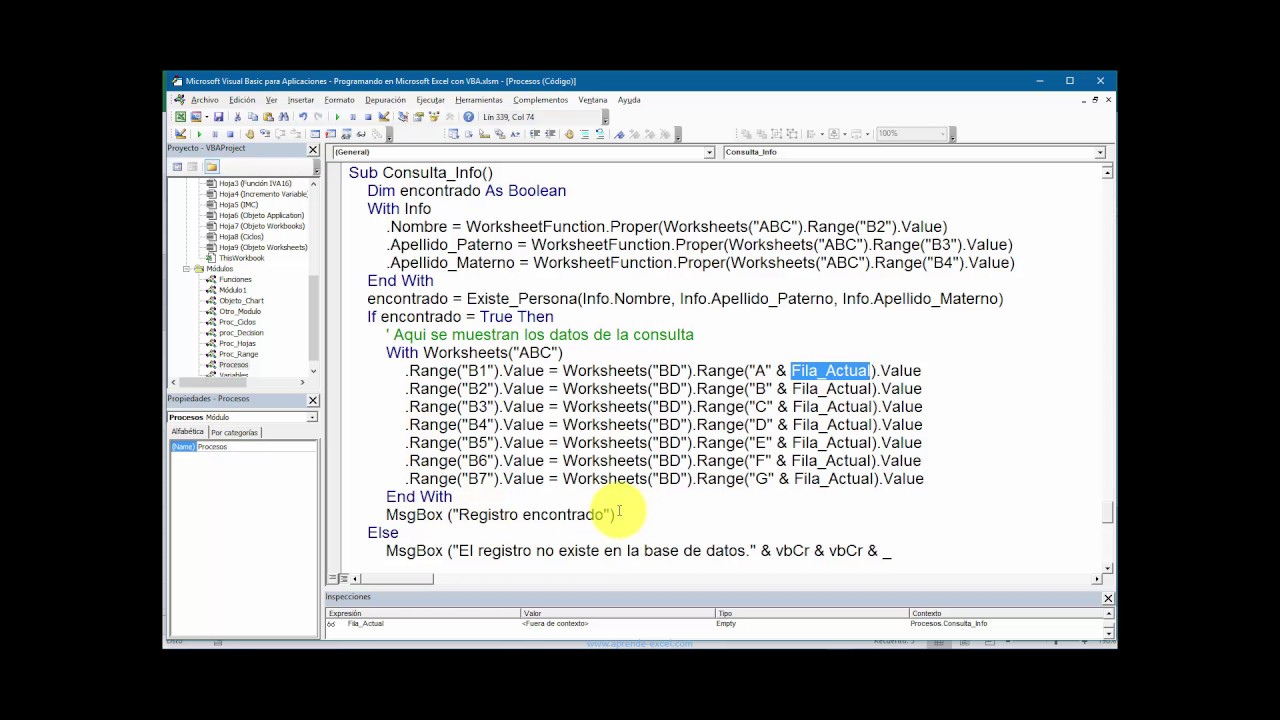The image size is (1280, 720).
Task: Toggle breakpoint with the hand icon in Debug toolbar
Action: tap(249, 134)
